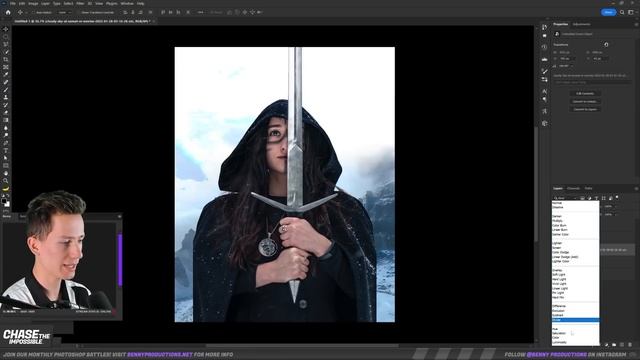Toggle filter for shape layers
Viewport: 640px width, 360px height.
(603, 198)
